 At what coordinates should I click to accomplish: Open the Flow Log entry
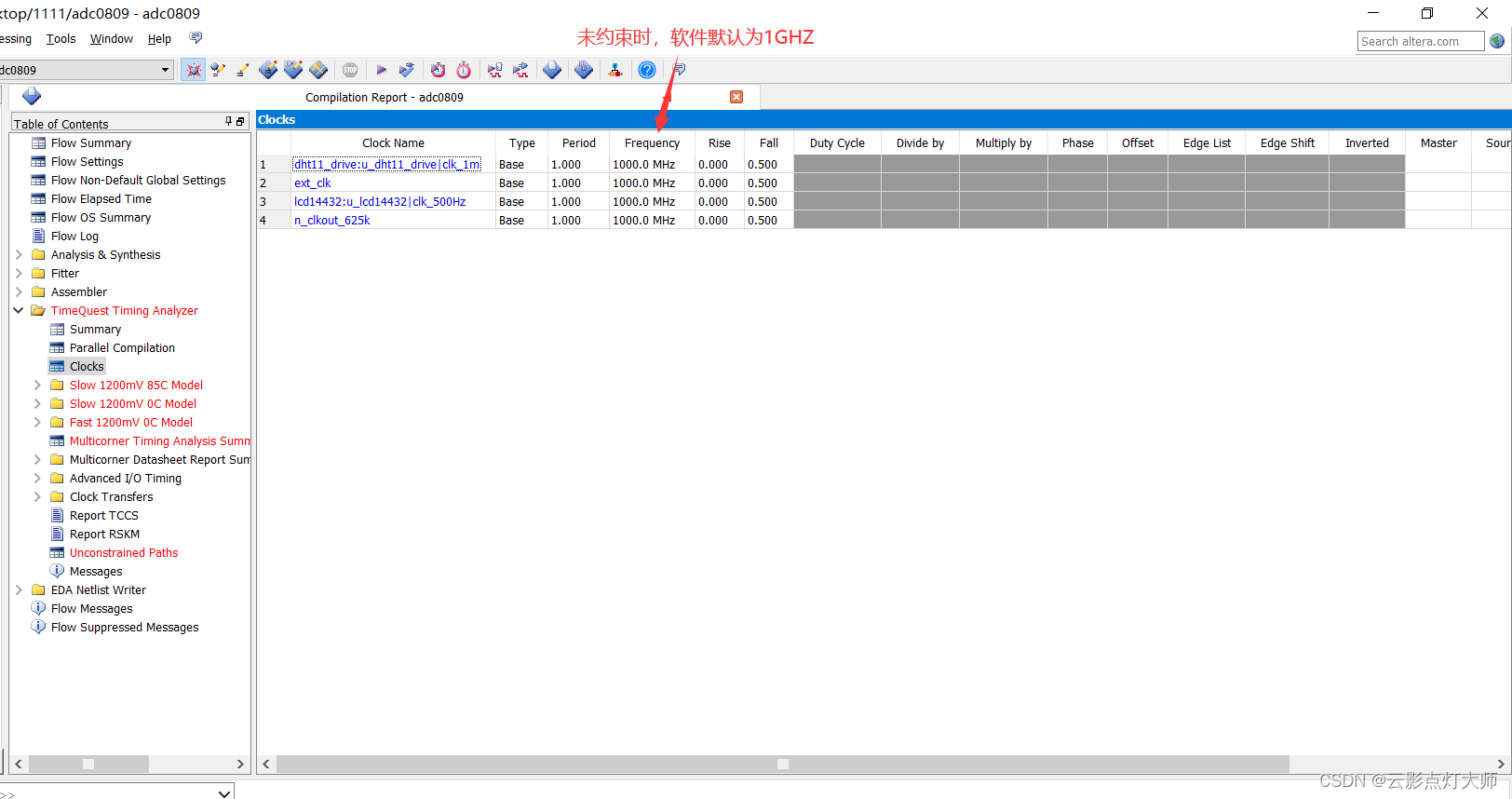(74, 236)
